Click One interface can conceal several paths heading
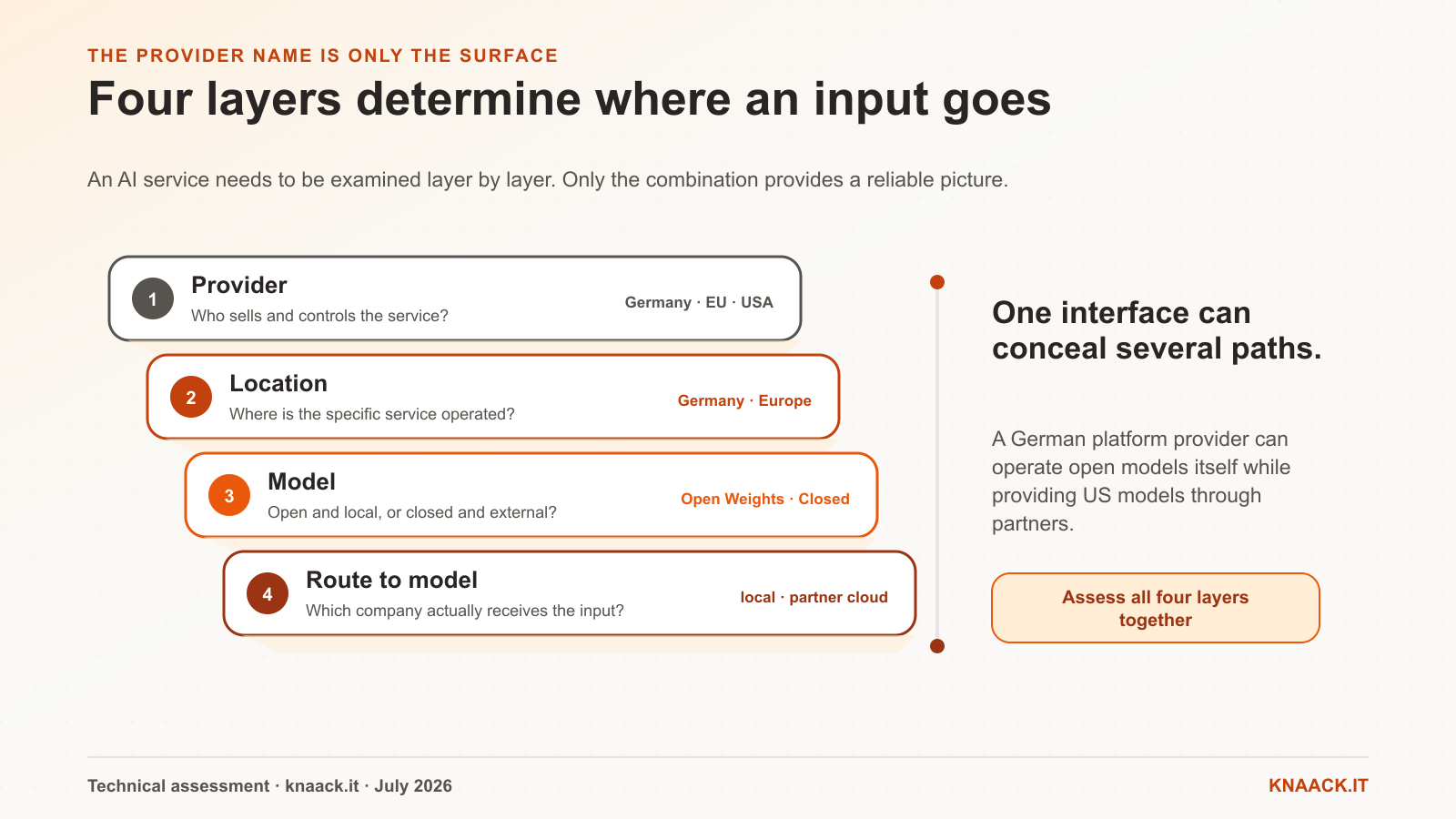 1157,330
